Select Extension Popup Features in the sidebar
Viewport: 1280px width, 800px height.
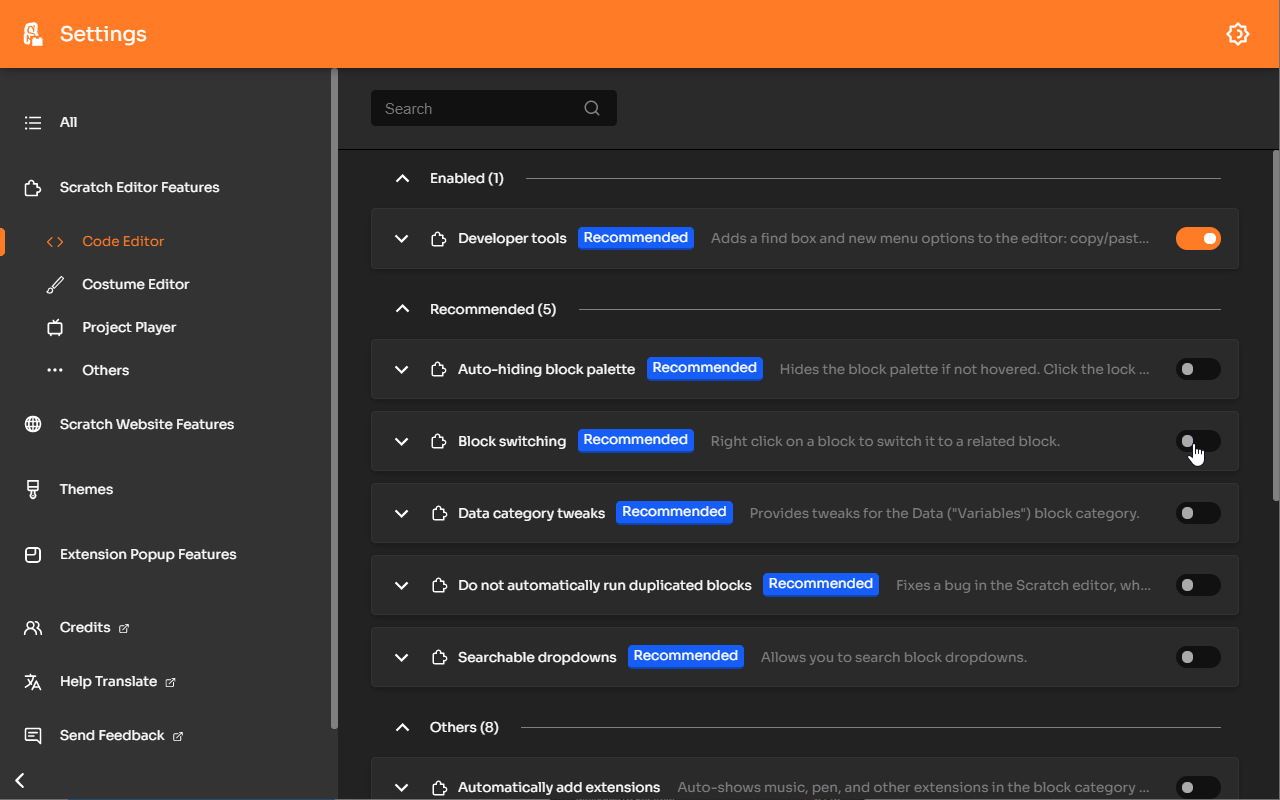(x=33, y=553)
